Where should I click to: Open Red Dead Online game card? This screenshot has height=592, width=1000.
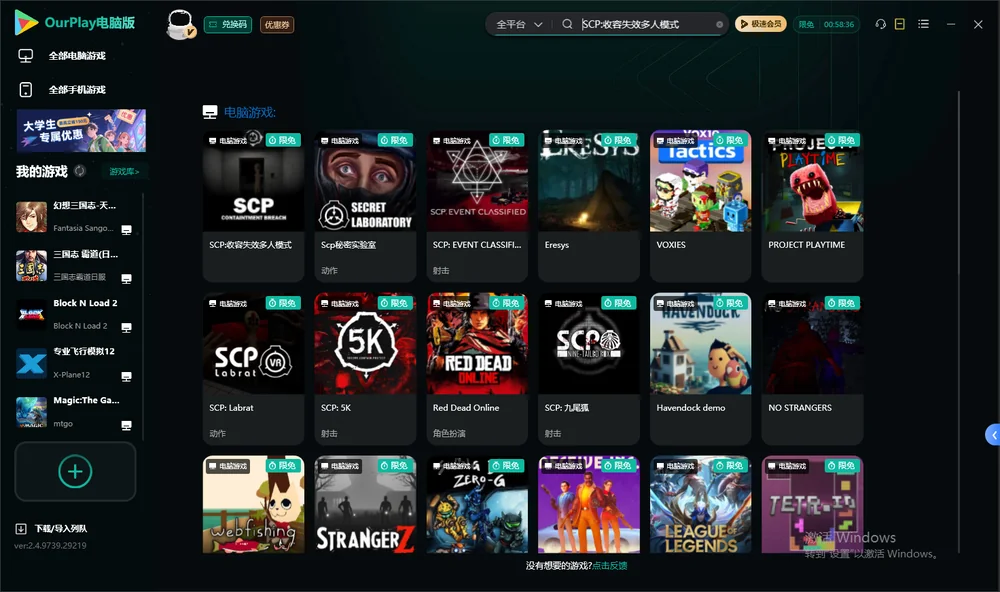[x=477, y=369]
